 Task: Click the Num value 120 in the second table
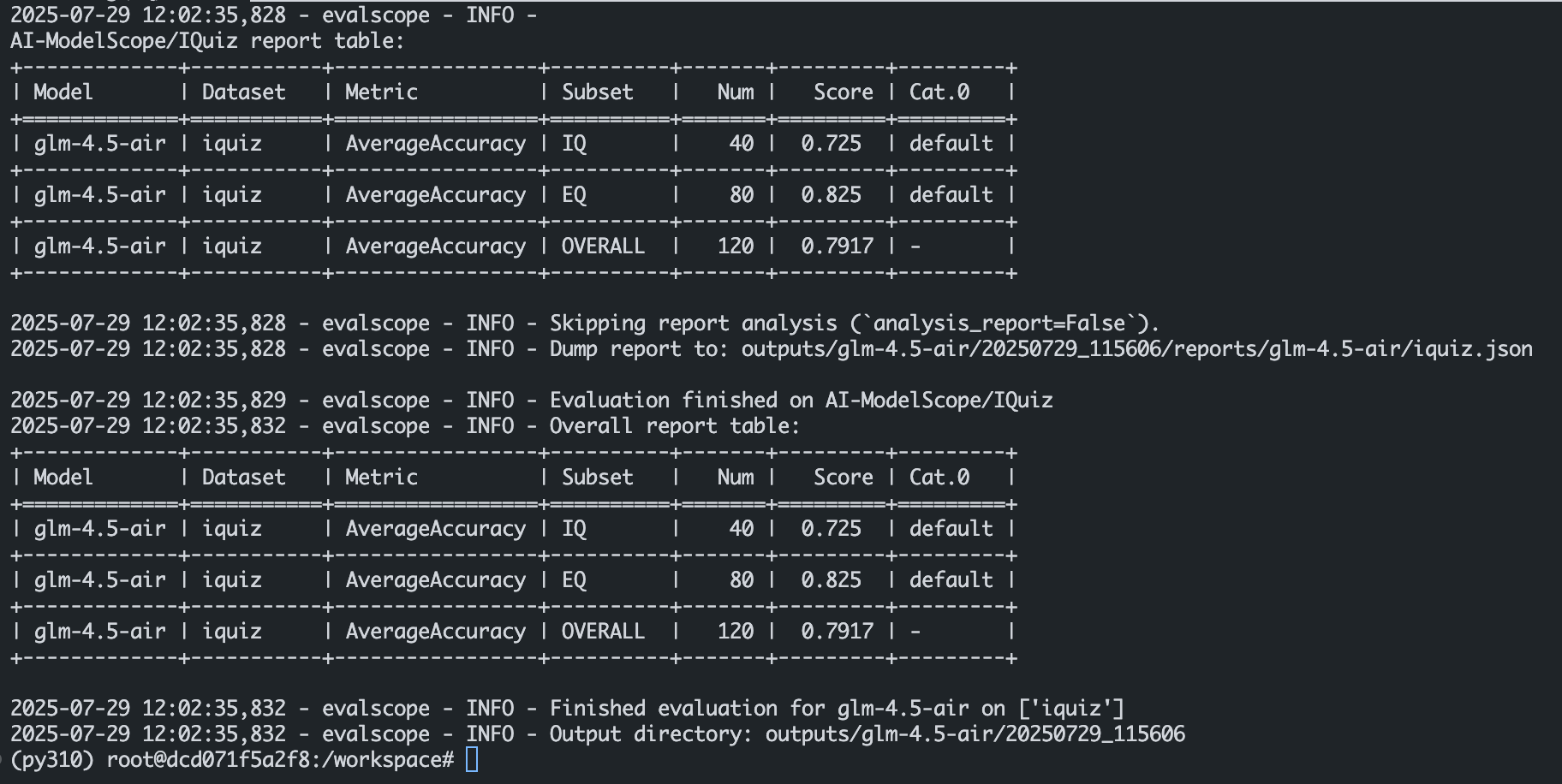(x=735, y=631)
